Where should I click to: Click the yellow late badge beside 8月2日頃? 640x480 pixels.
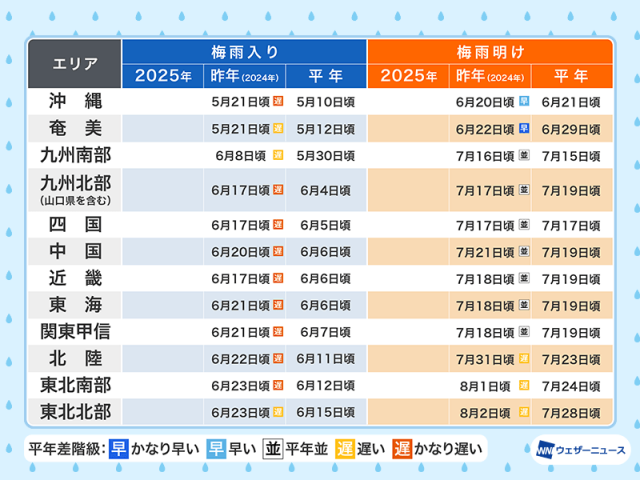click(524, 412)
